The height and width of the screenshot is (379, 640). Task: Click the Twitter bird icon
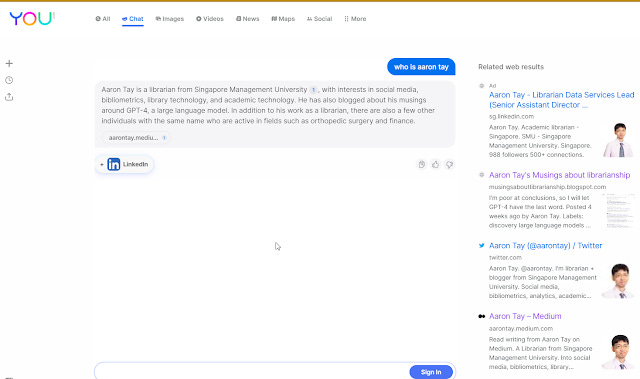[x=482, y=246]
